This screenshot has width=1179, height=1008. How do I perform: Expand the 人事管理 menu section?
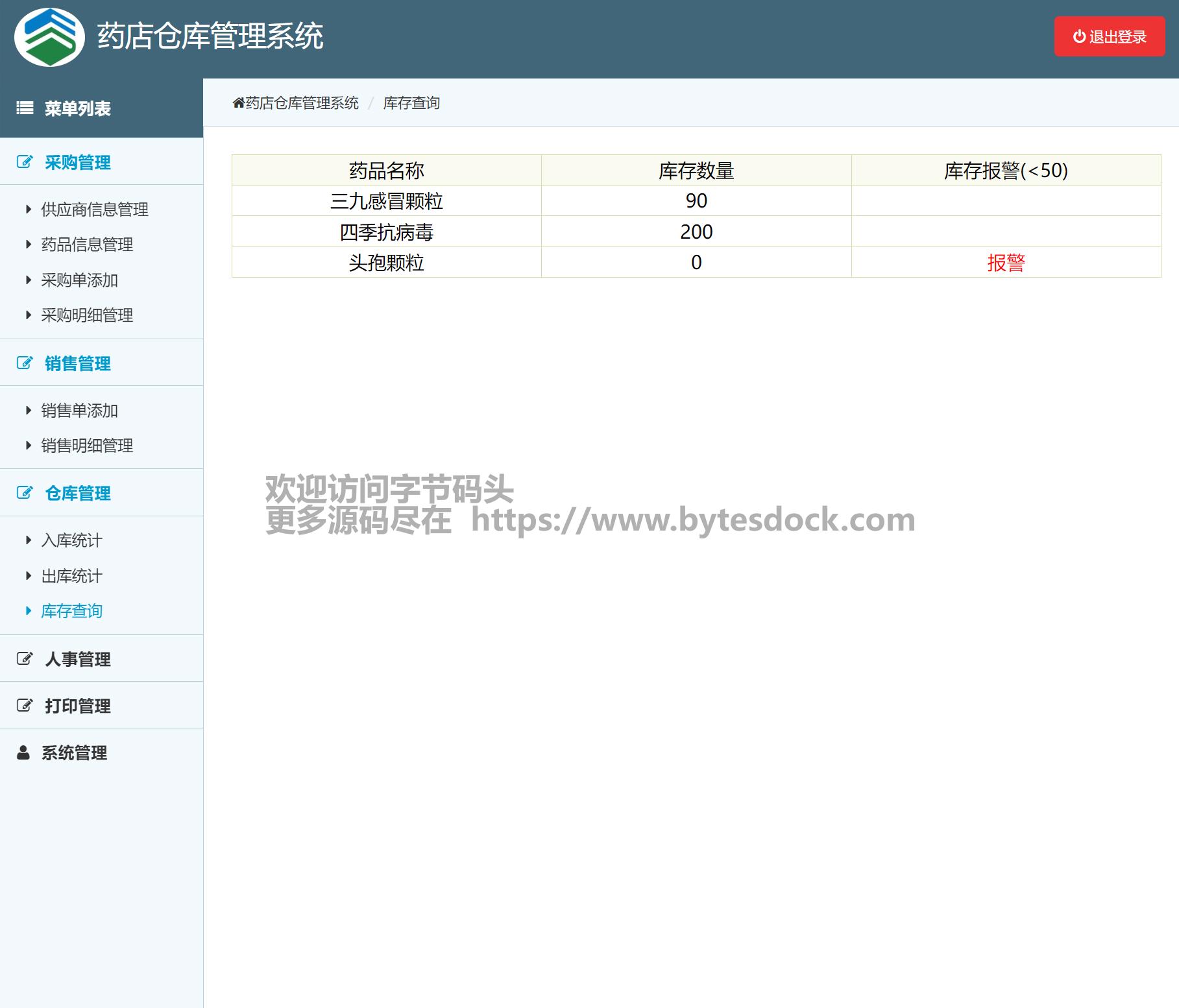[77, 659]
